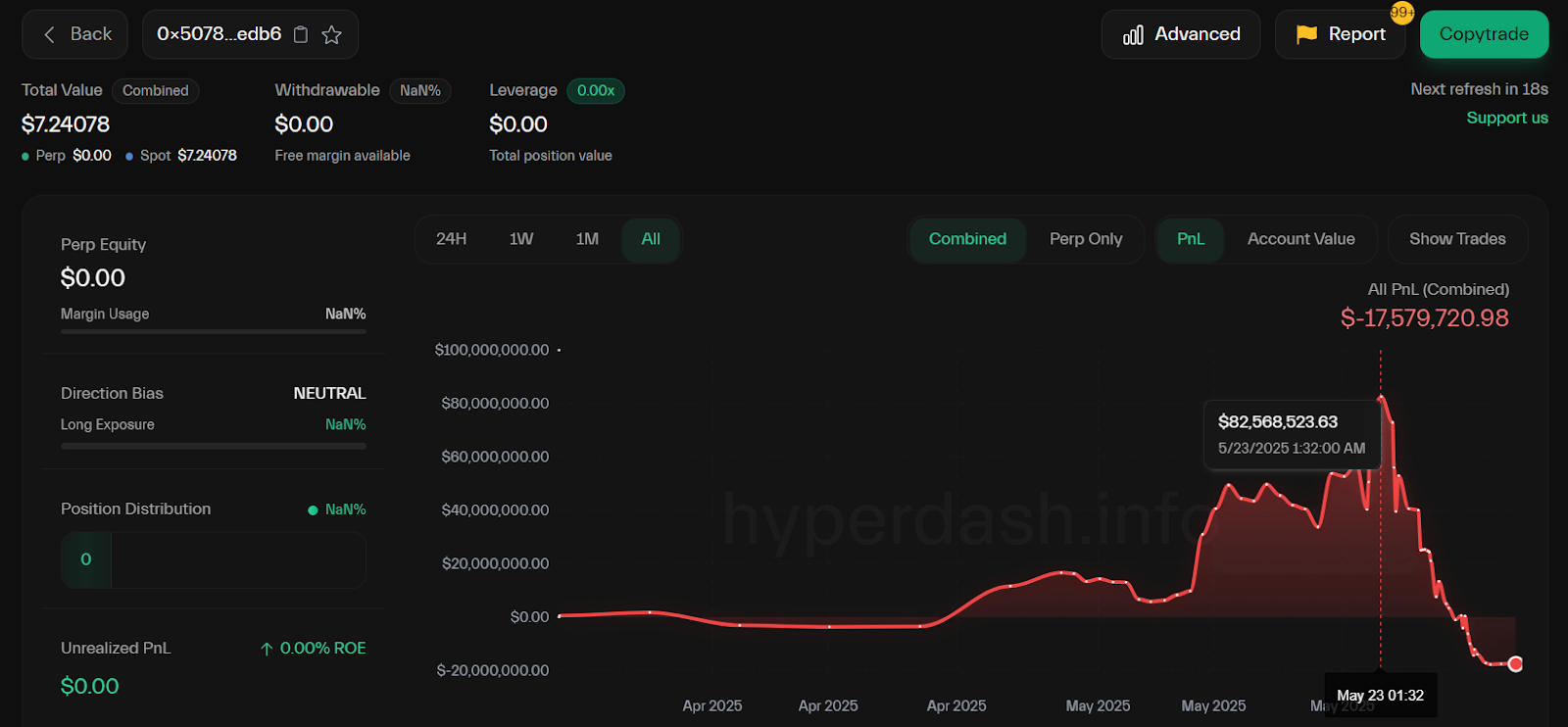
Task: Click the Combined total value badge
Action: [x=155, y=90]
